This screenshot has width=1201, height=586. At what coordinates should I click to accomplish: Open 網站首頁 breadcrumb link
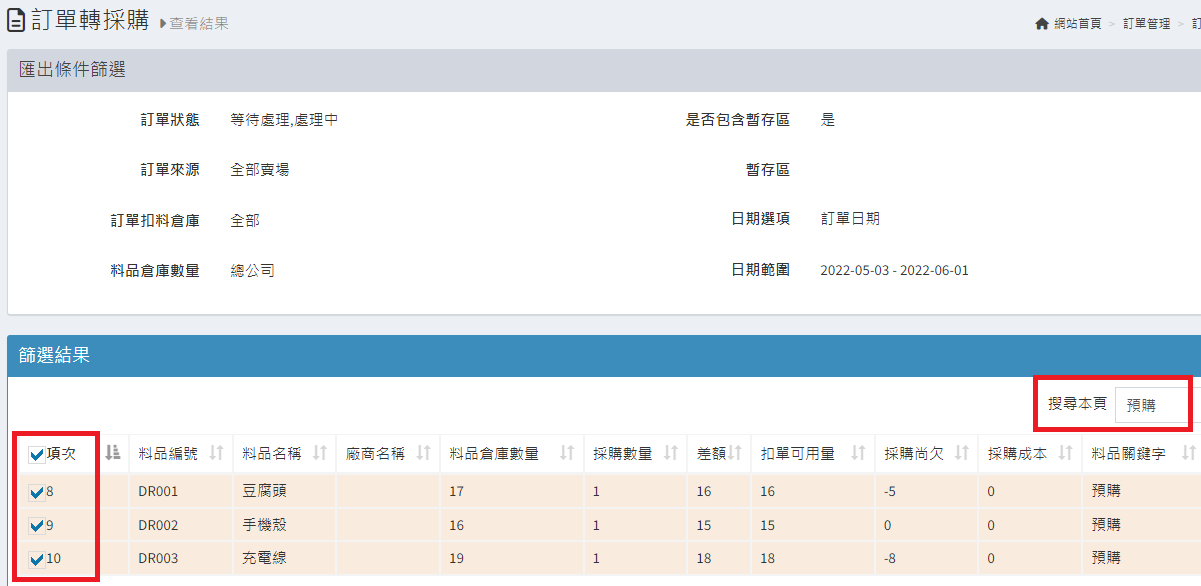click(1077, 23)
